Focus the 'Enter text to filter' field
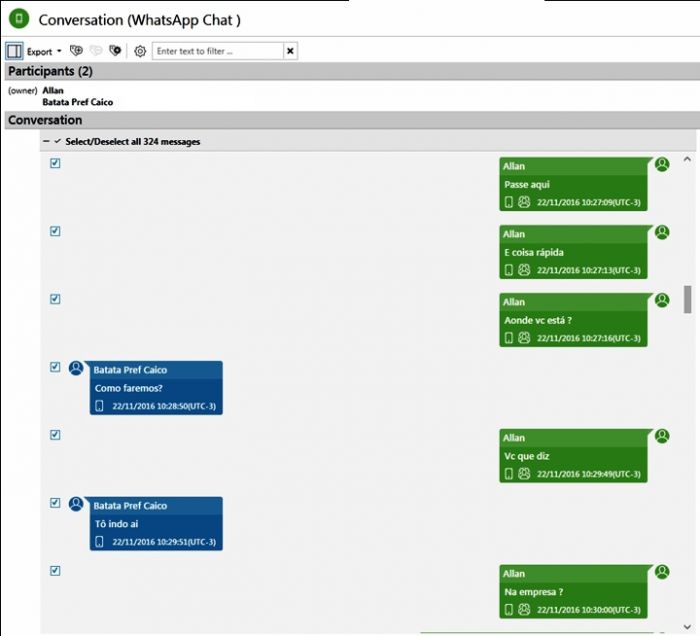 218,51
